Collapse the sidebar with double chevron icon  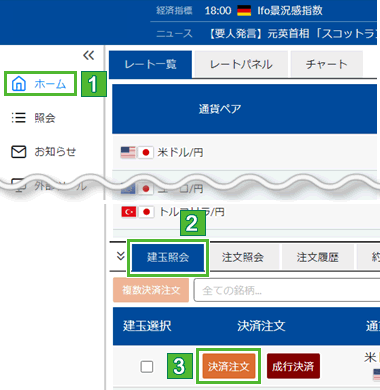tap(88, 55)
